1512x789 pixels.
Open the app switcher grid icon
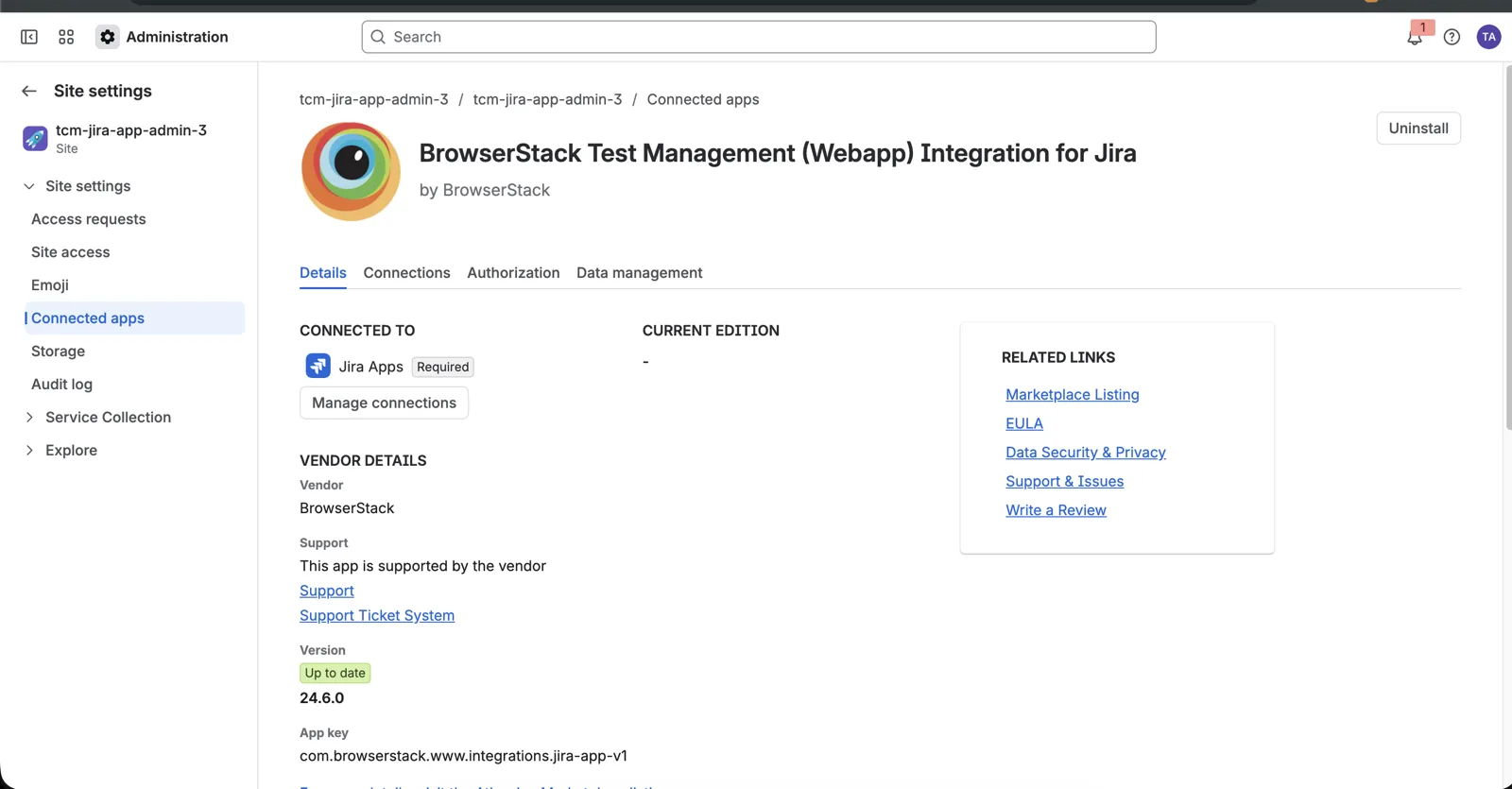click(66, 37)
